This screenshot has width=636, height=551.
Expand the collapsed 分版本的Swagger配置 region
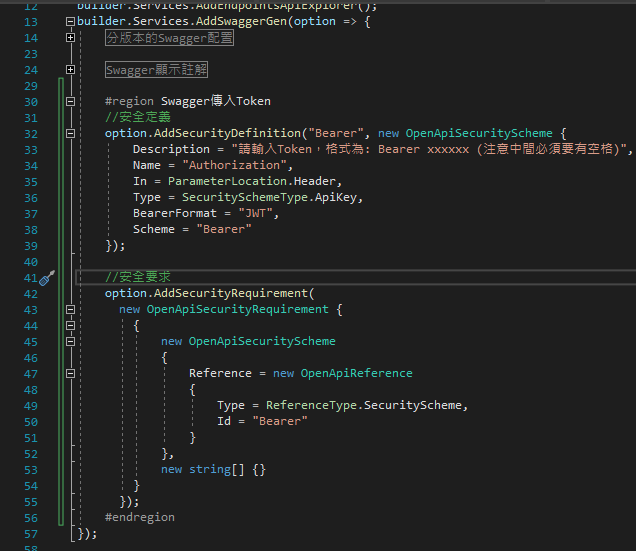[70, 38]
